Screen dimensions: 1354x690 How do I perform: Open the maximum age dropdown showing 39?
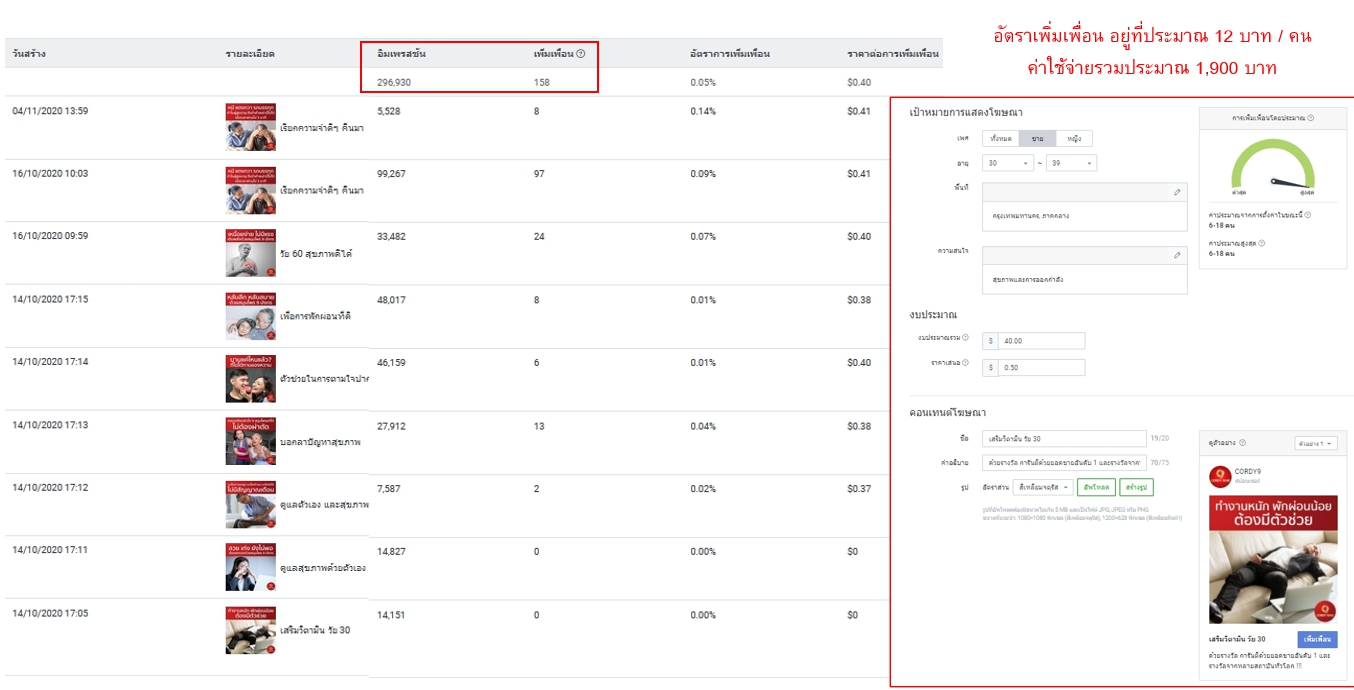click(1071, 163)
